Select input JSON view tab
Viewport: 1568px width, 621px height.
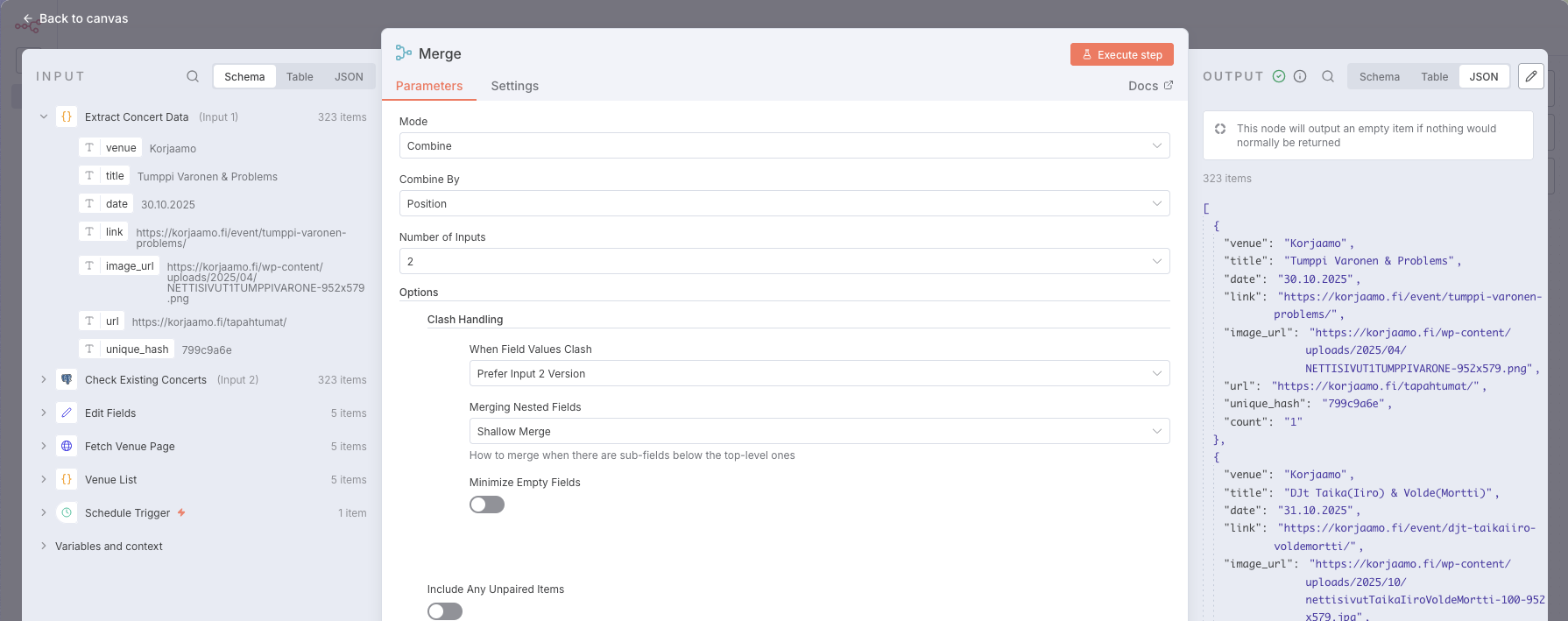click(x=349, y=76)
